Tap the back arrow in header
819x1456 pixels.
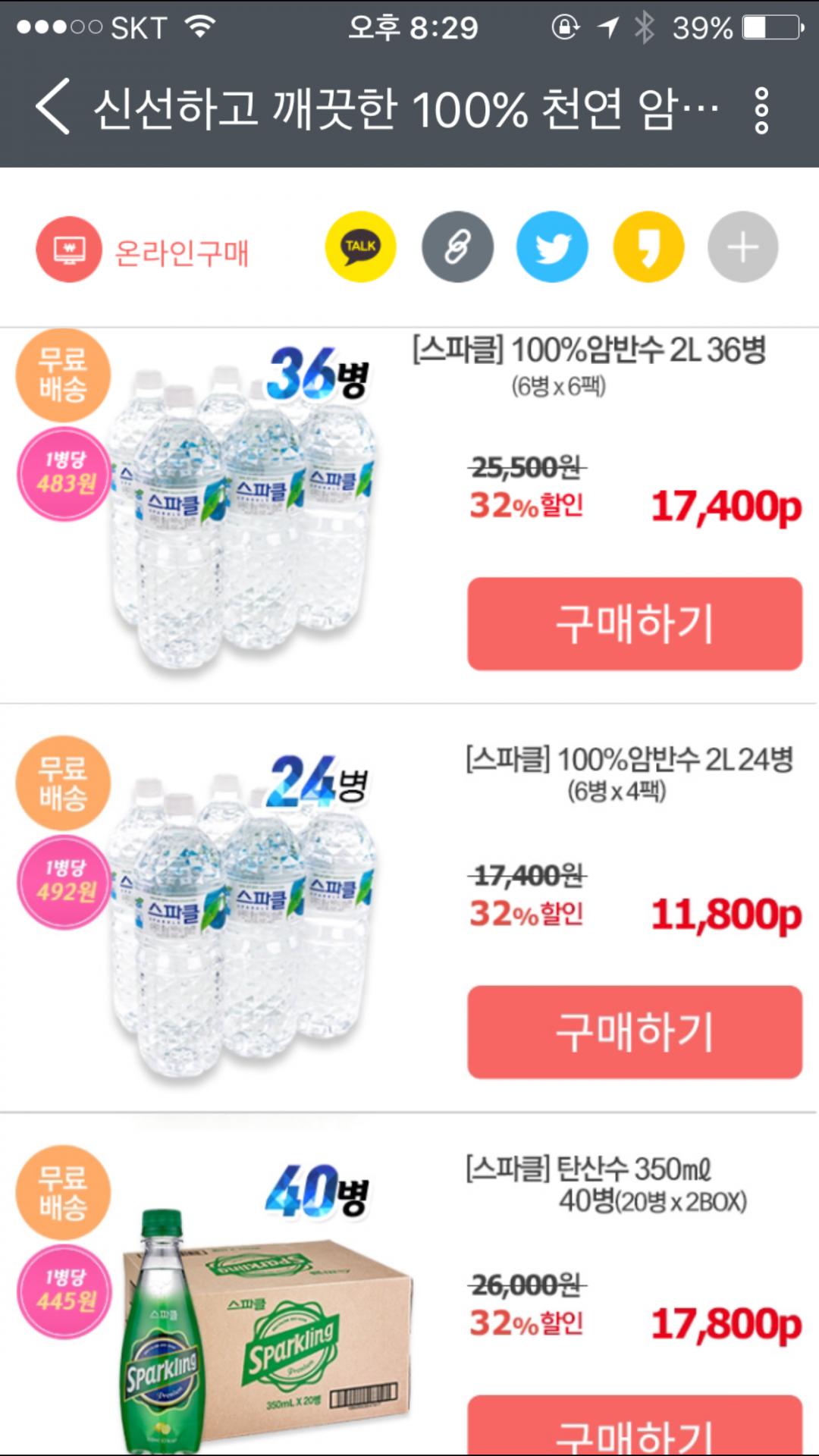coord(53,107)
